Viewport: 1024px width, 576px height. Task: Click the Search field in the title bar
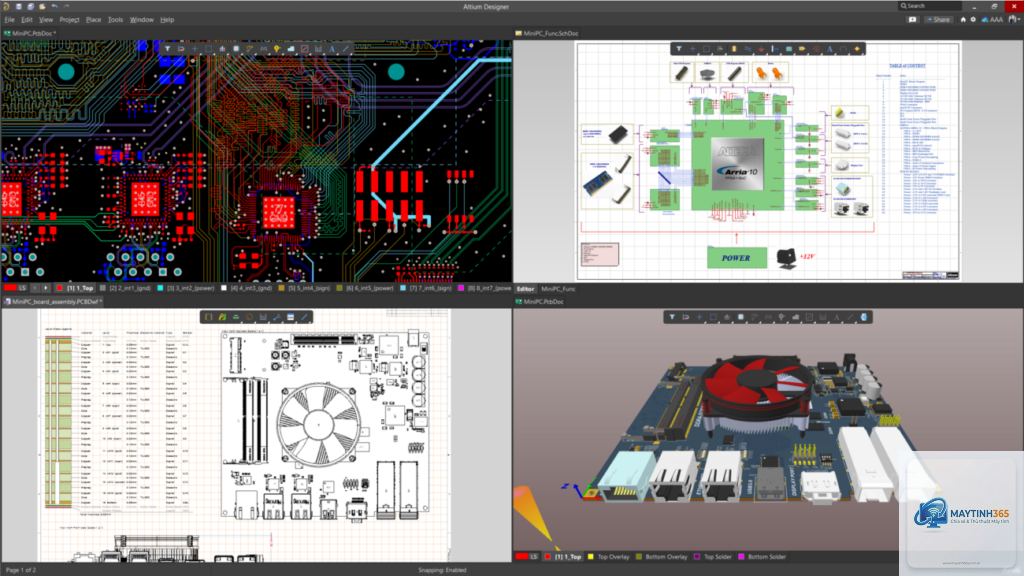click(x=930, y=6)
